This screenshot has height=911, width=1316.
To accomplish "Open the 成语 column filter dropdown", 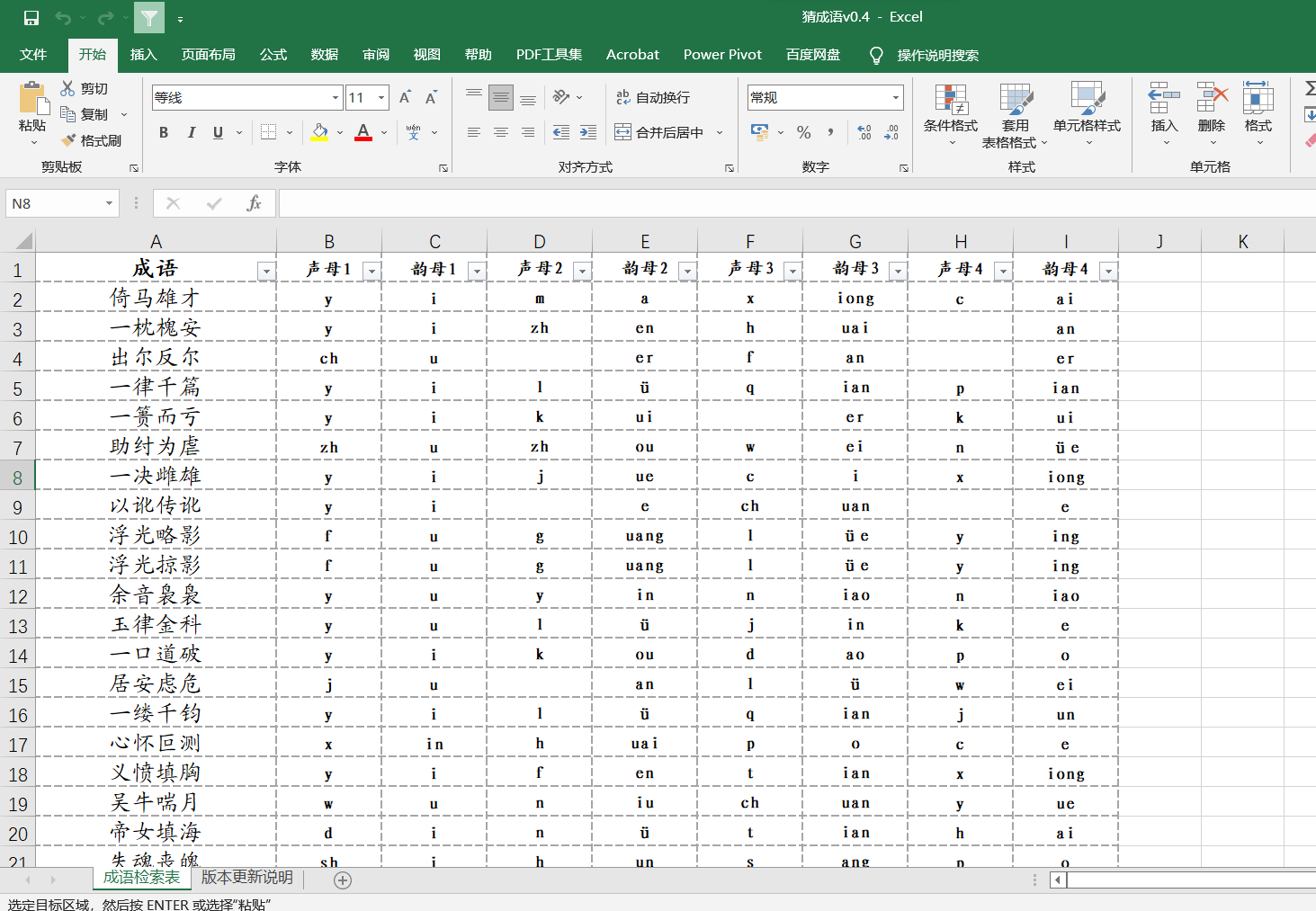I will tap(266, 272).
